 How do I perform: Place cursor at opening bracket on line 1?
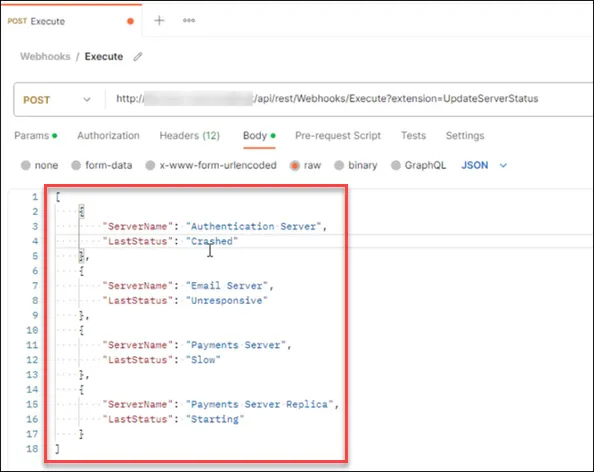[x=58, y=197]
